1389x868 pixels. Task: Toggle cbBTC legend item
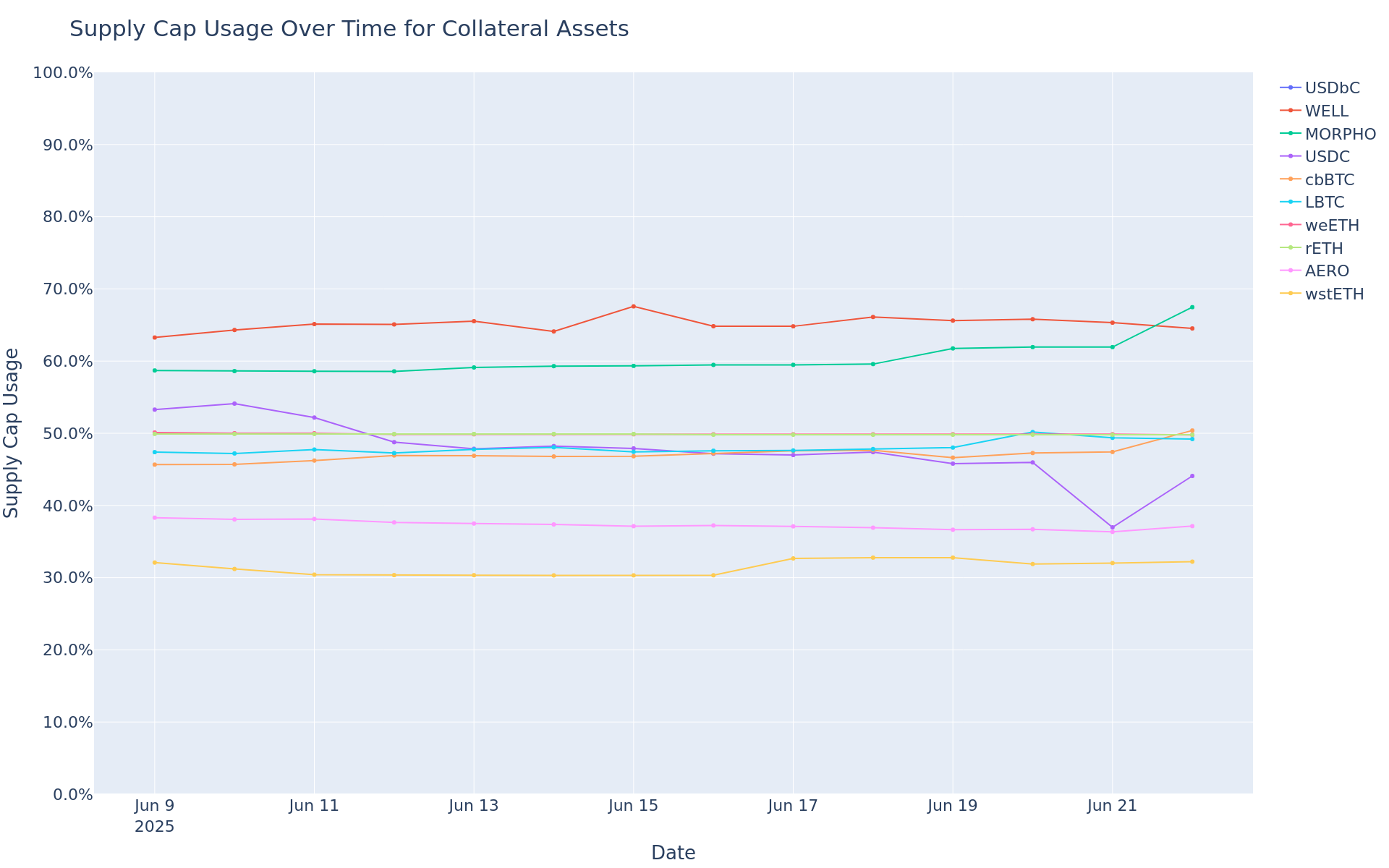tap(1329, 180)
